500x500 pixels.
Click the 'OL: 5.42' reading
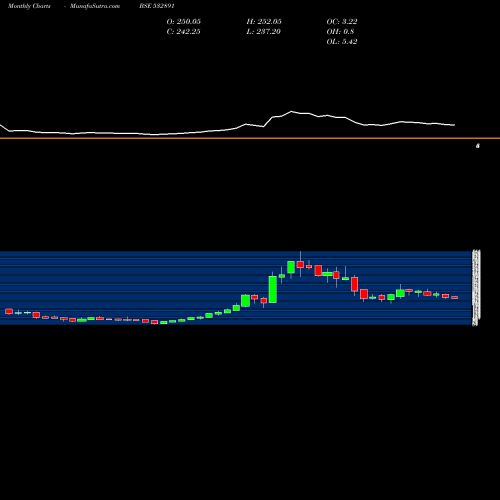(x=342, y=42)
